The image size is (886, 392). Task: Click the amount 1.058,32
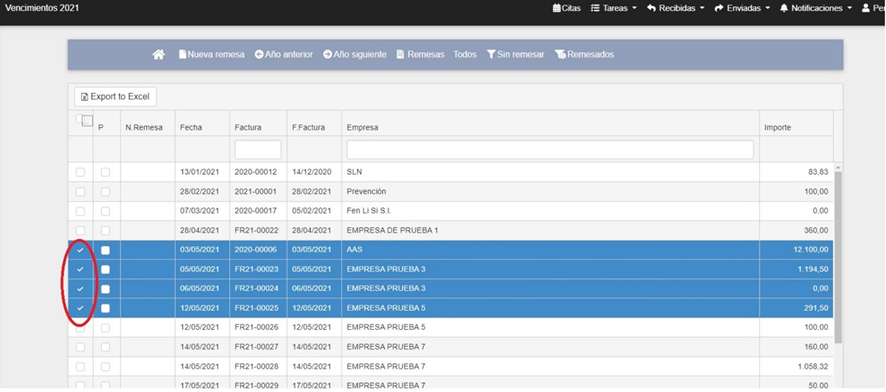point(814,367)
